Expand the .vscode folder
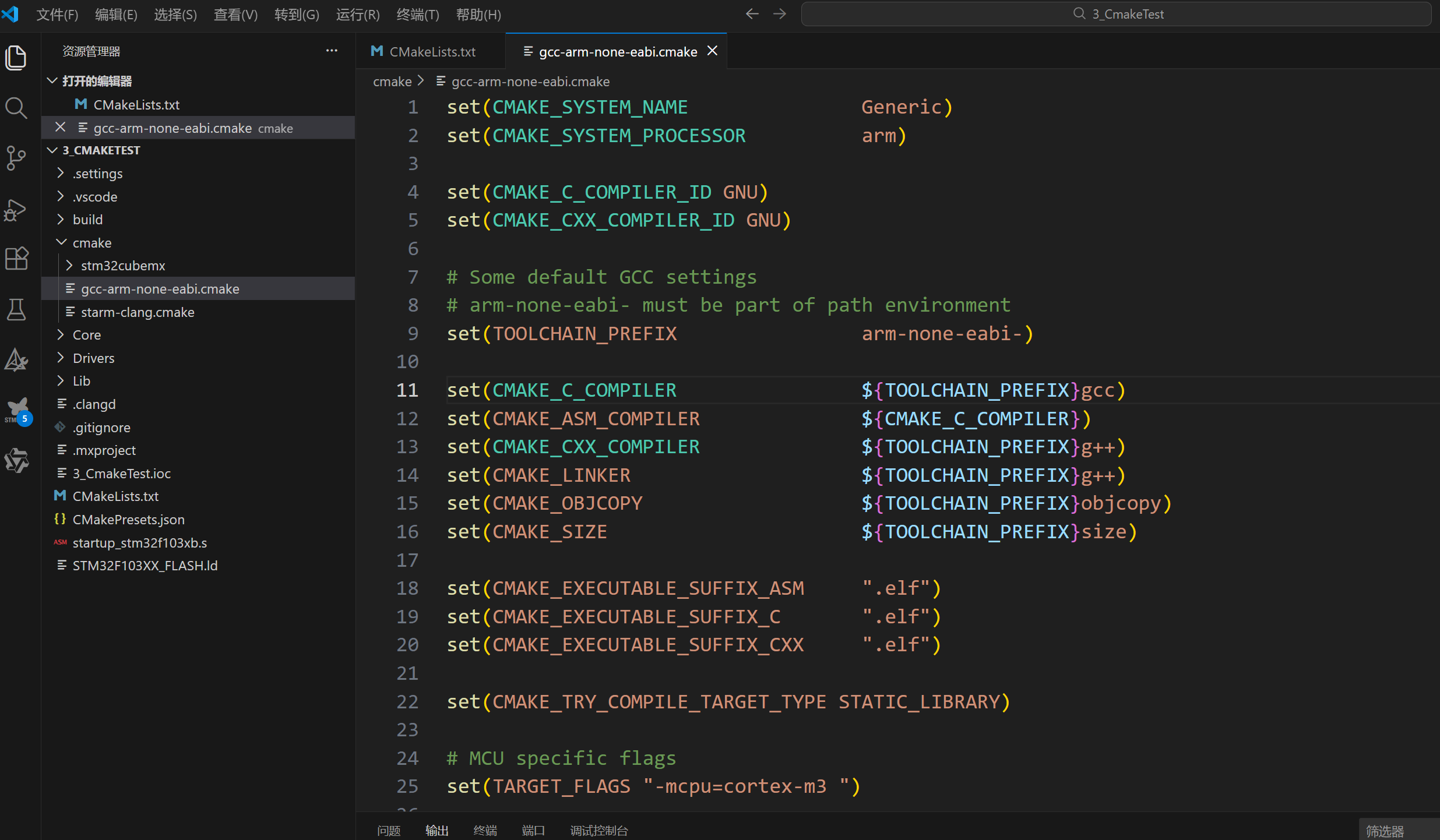The width and height of the screenshot is (1440, 840). [x=61, y=196]
